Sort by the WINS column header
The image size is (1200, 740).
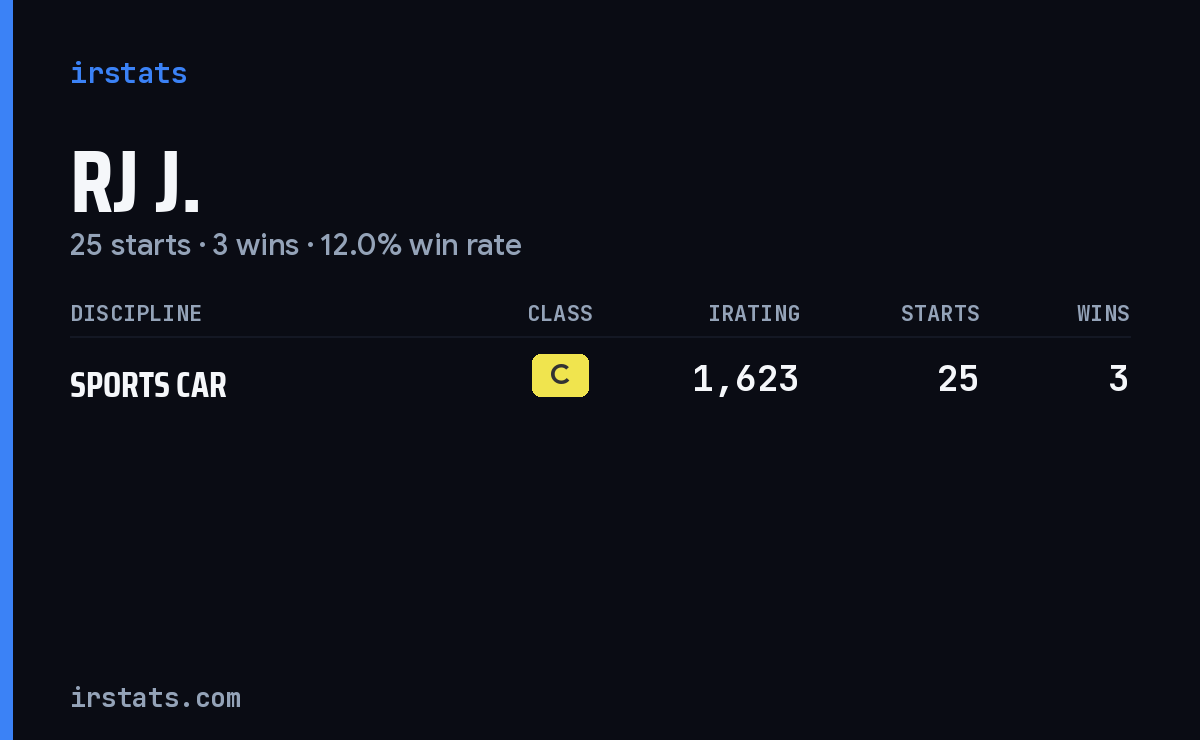coord(1103,313)
